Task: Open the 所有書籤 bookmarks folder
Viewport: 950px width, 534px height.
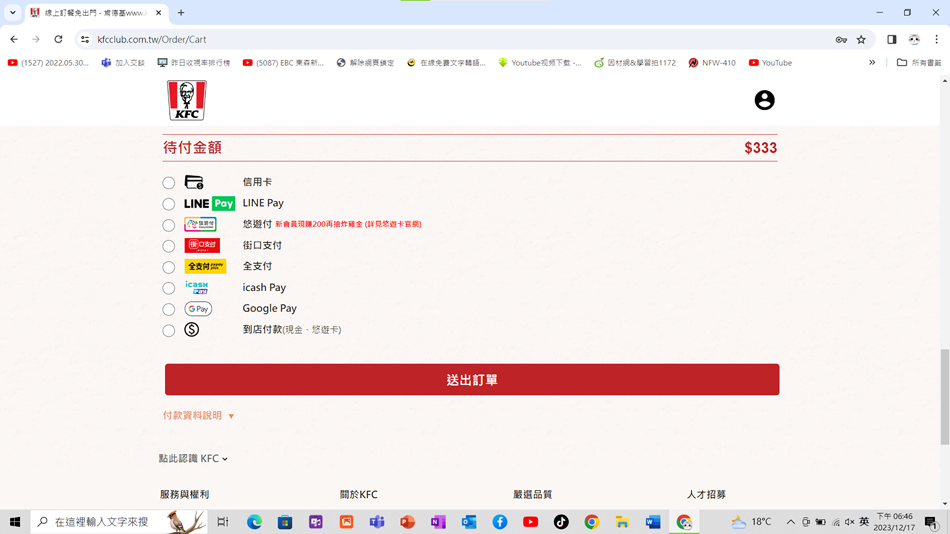Action: point(919,62)
